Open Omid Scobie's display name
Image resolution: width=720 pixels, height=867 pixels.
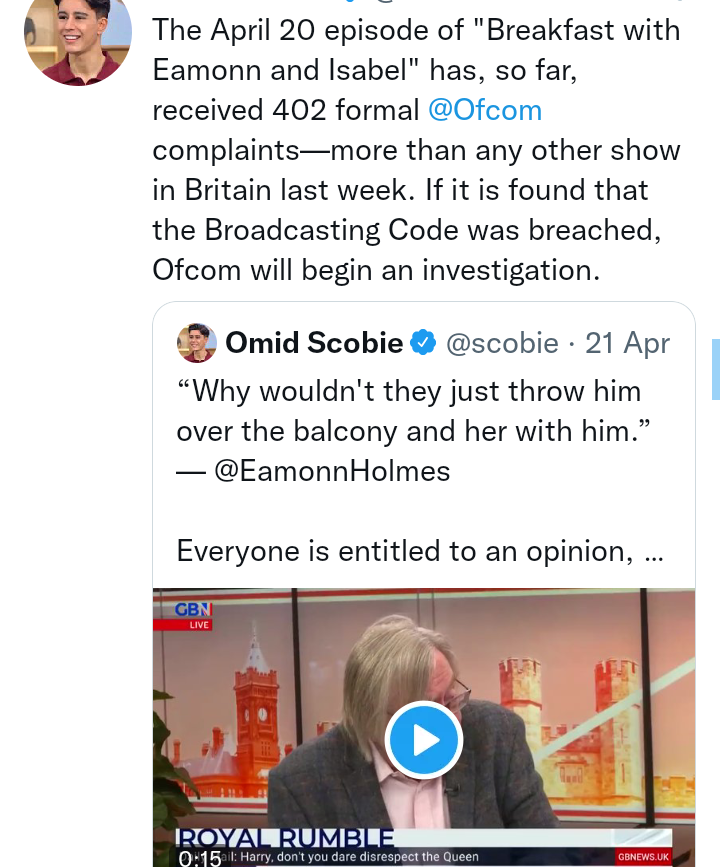tap(314, 343)
